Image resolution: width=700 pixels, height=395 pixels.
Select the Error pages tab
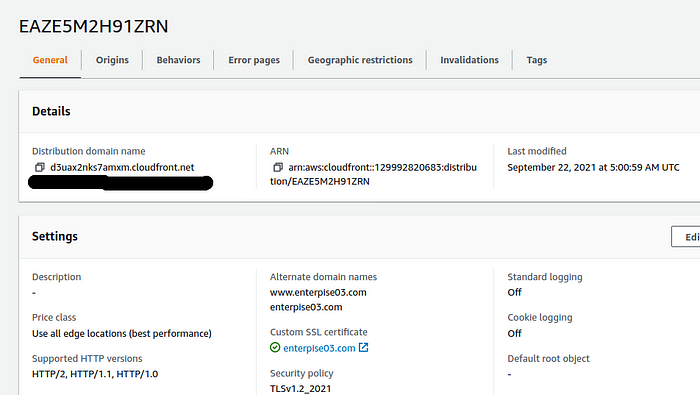[x=254, y=60]
